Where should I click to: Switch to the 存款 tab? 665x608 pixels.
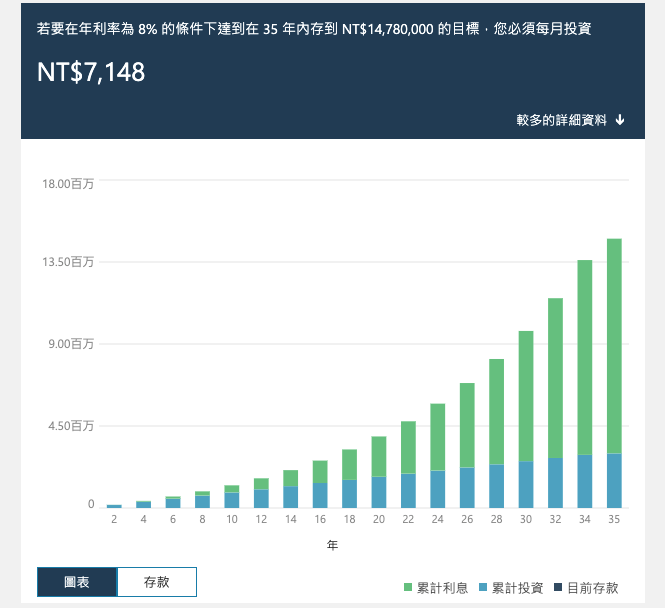point(156,582)
